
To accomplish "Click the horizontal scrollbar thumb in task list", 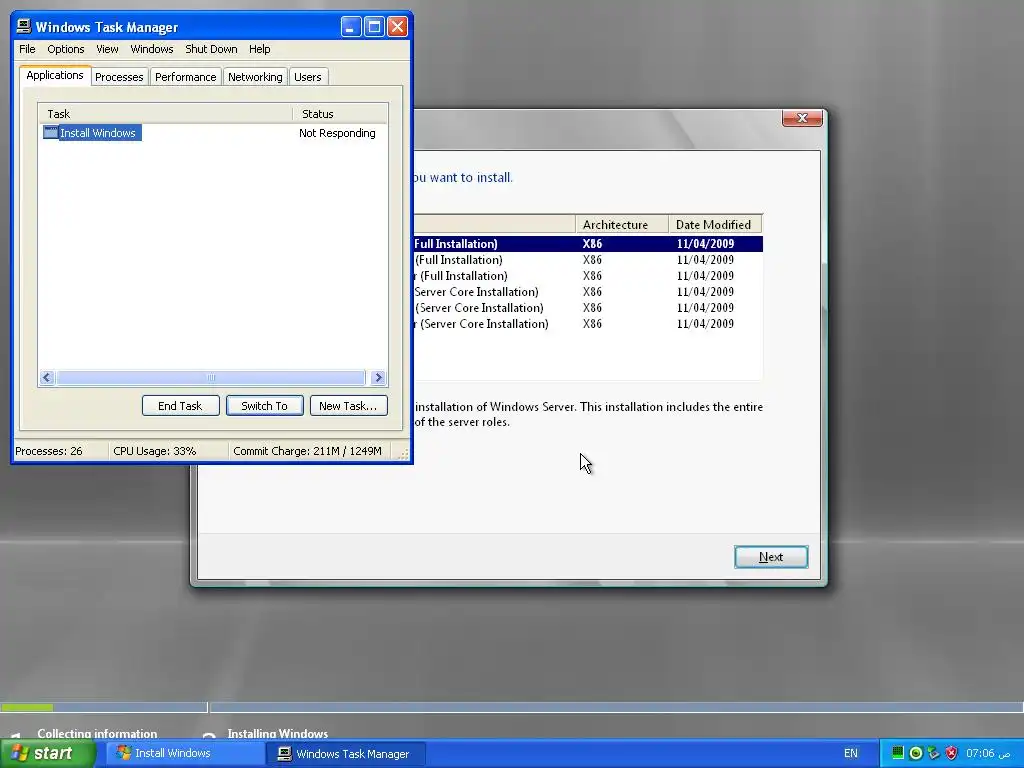I will pos(211,377).
